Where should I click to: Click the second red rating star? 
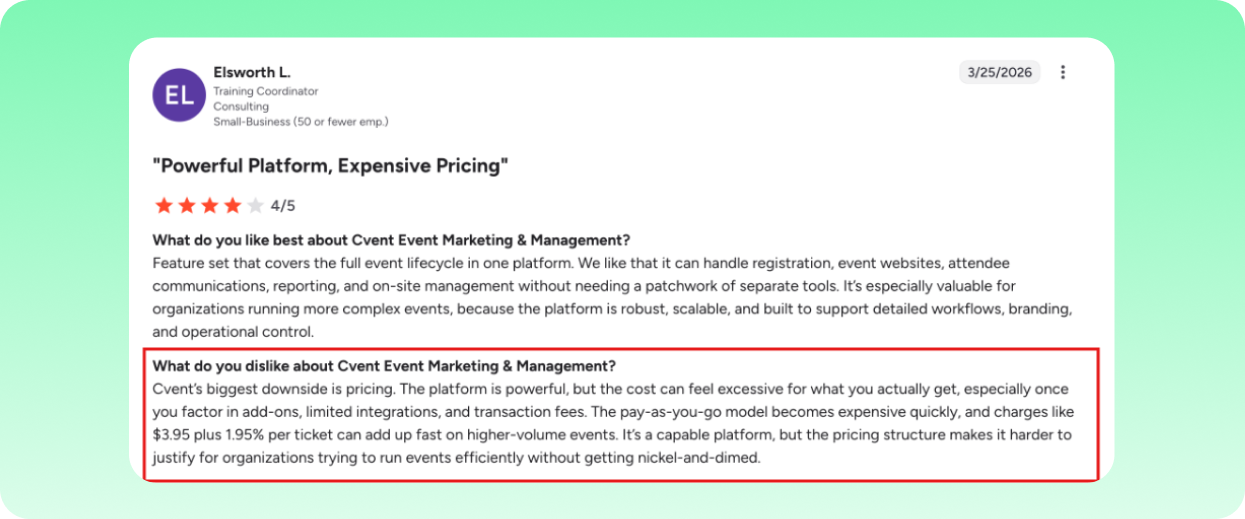click(187, 206)
